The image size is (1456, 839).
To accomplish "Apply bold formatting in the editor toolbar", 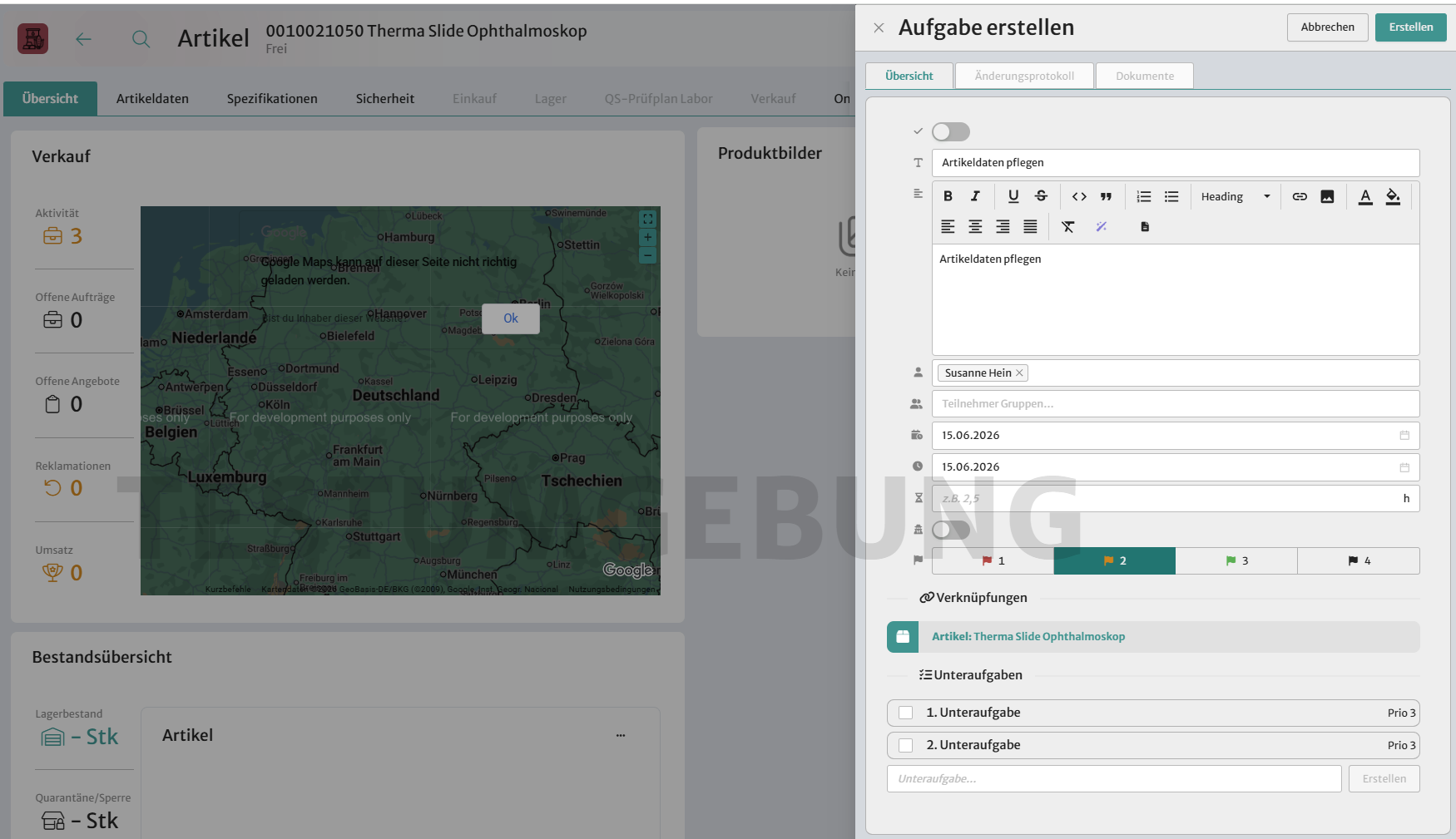I will click(x=948, y=196).
